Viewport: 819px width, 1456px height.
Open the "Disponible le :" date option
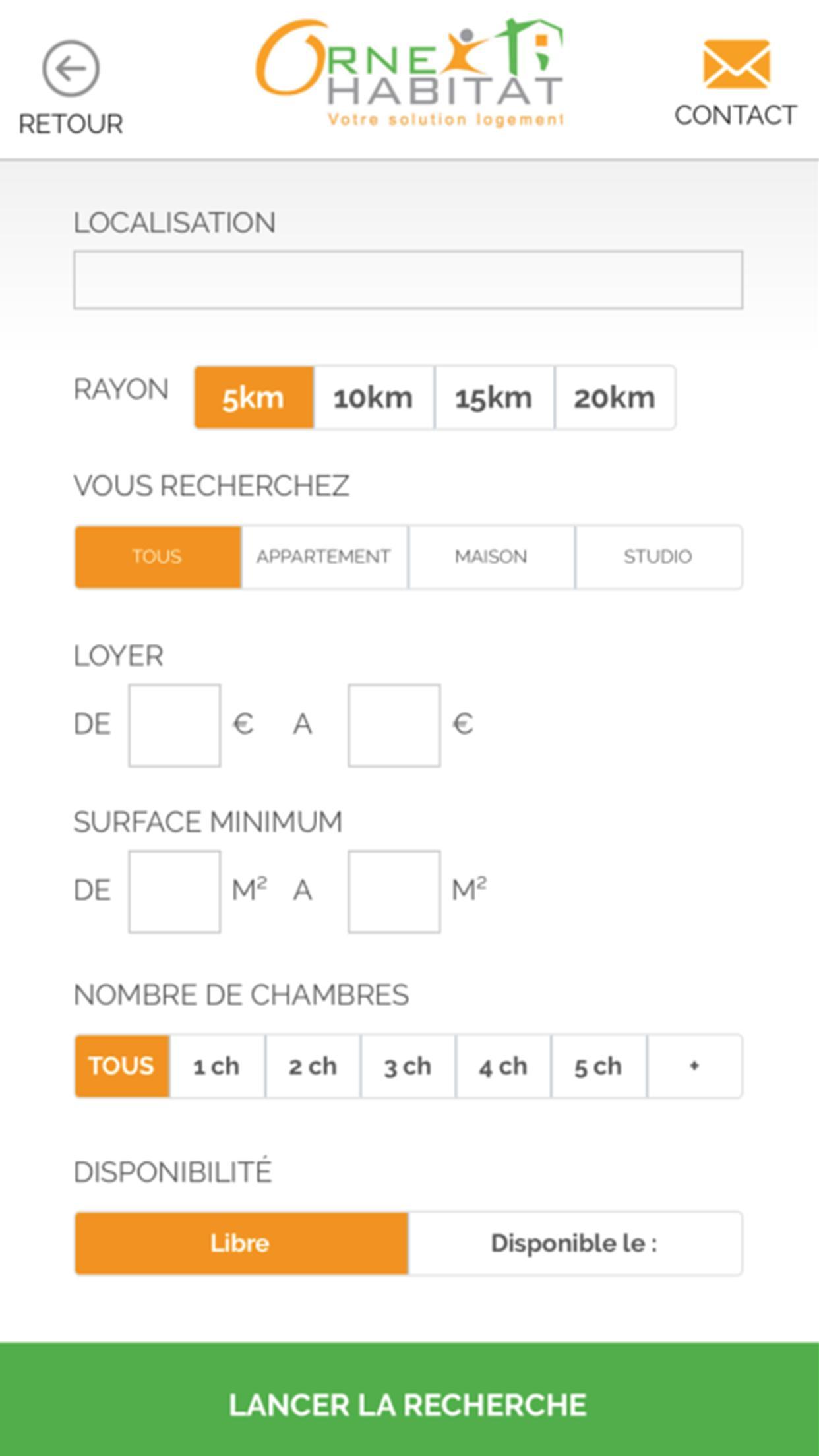click(x=574, y=1244)
